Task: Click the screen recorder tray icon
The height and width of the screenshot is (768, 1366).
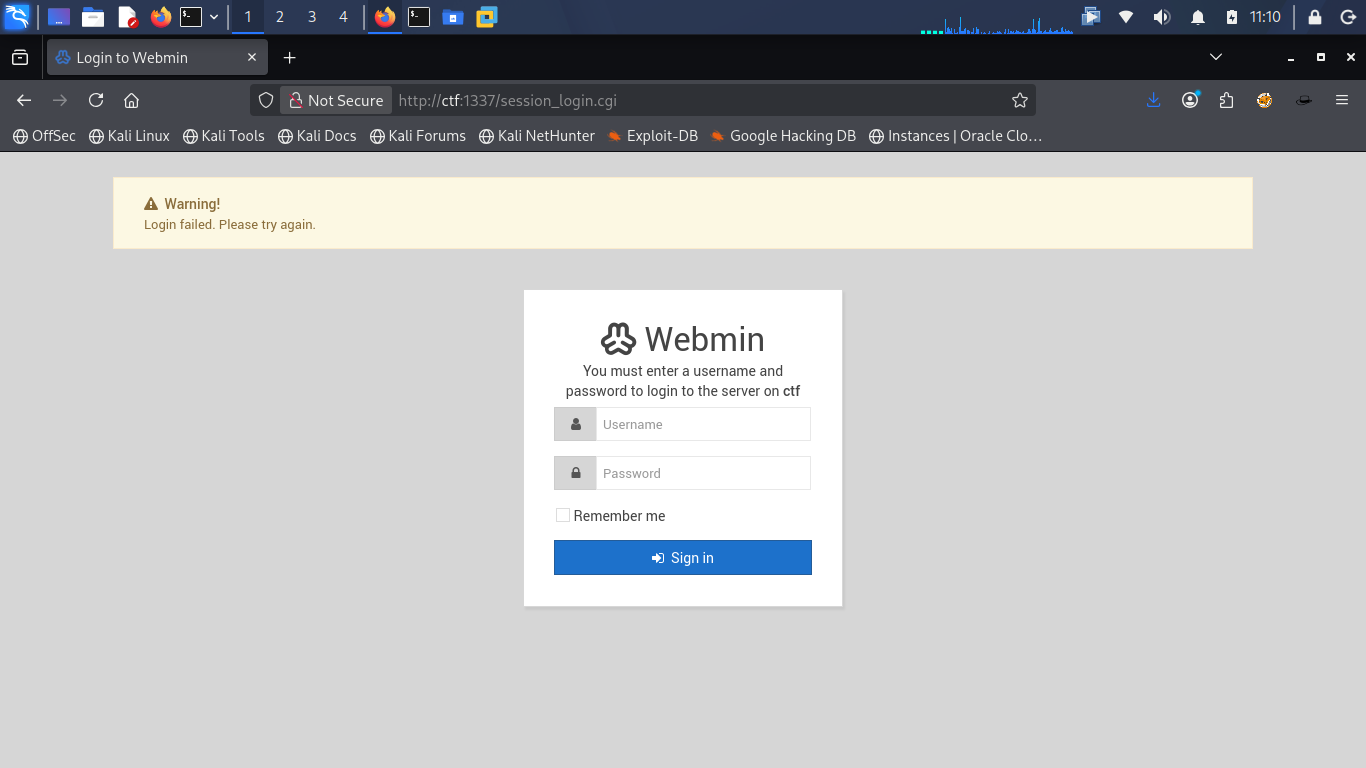Action: click(x=1091, y=17)
